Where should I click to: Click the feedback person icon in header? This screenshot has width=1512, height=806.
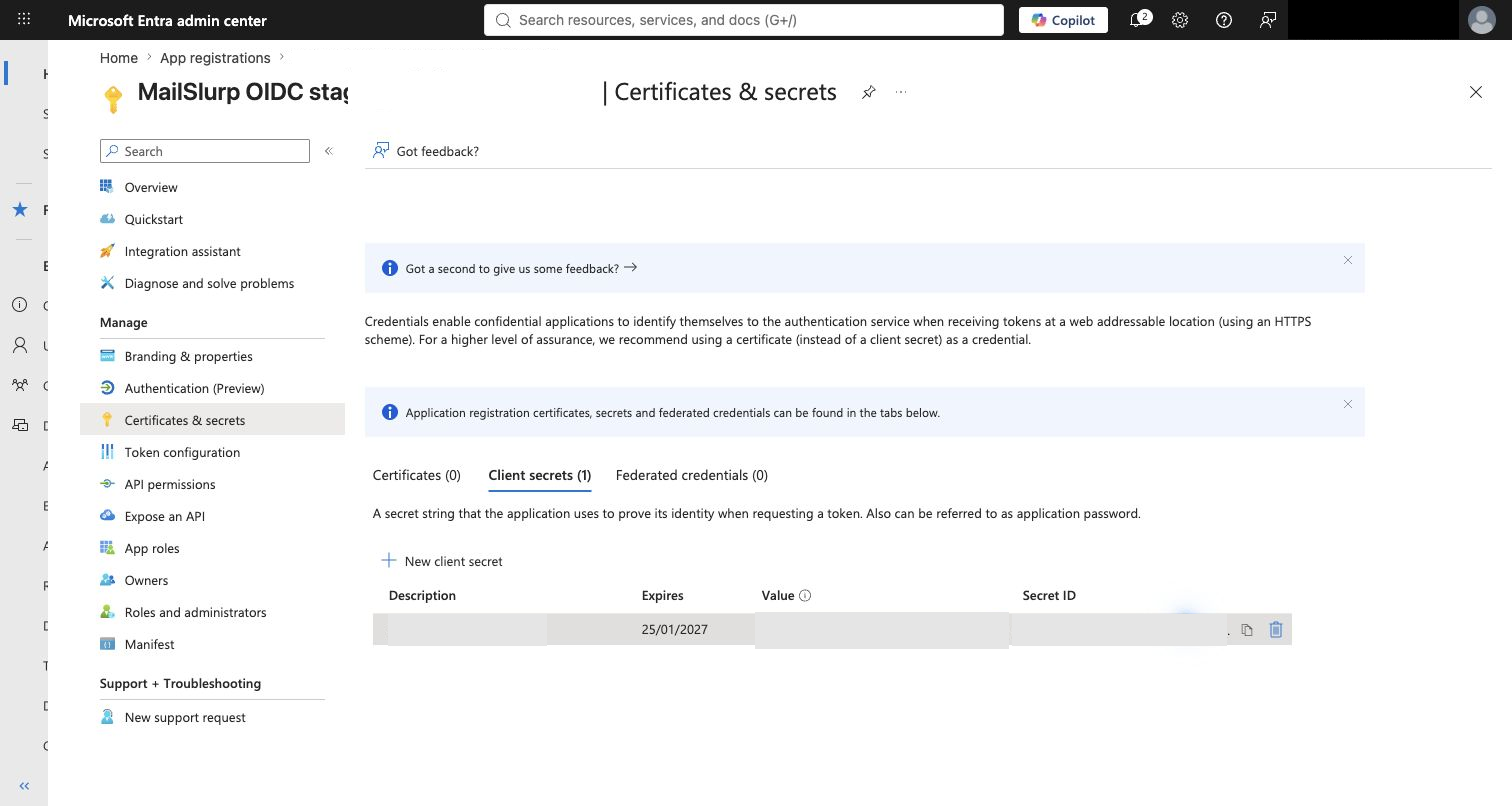coord(1267,19)
